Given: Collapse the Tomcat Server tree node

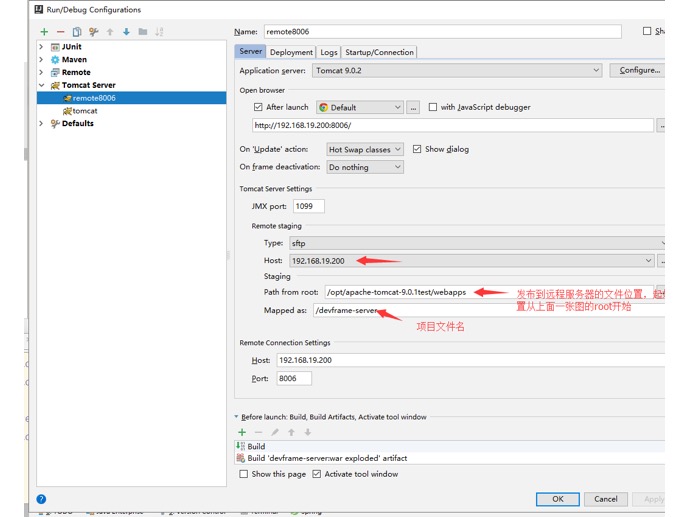Looking at the screenshot, I should click(x=41, y=85).
